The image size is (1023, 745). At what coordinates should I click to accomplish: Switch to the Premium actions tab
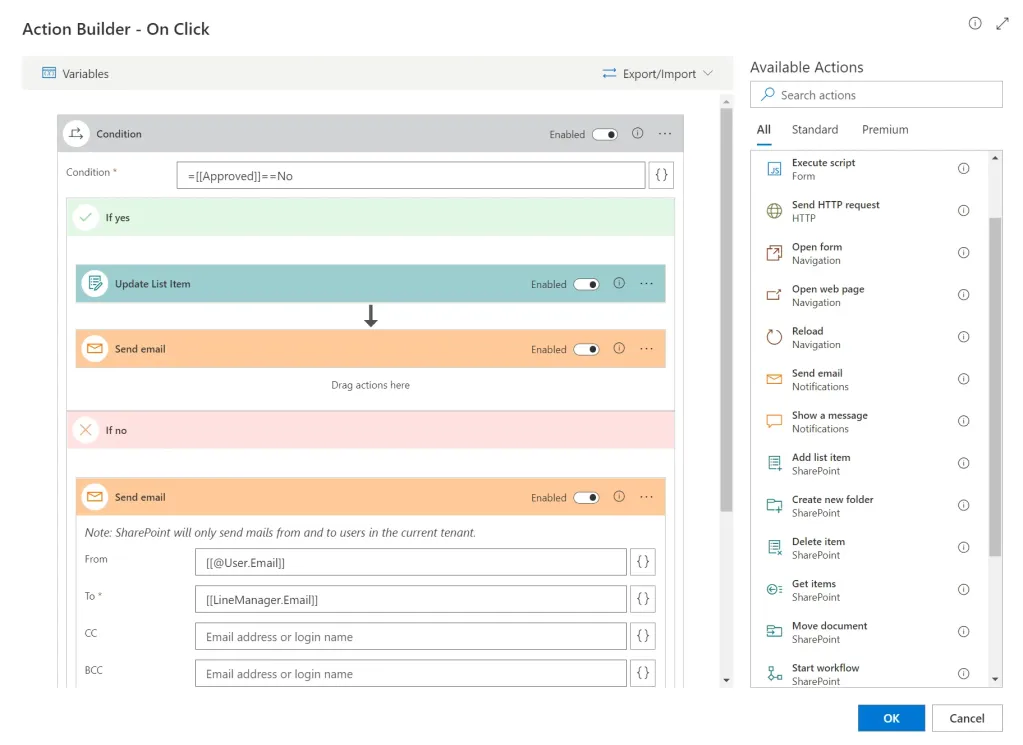(x=885, y=130)
